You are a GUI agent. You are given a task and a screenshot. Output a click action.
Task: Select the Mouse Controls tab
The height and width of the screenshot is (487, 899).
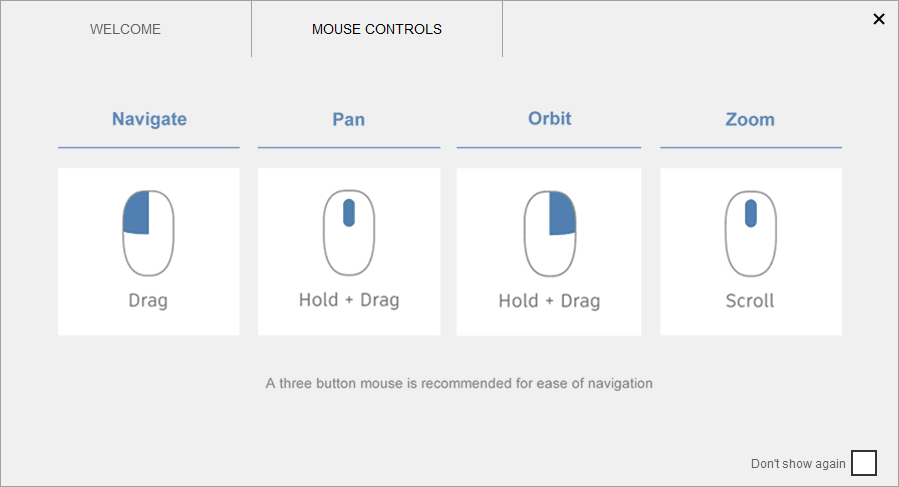click(x=377, y=29)
